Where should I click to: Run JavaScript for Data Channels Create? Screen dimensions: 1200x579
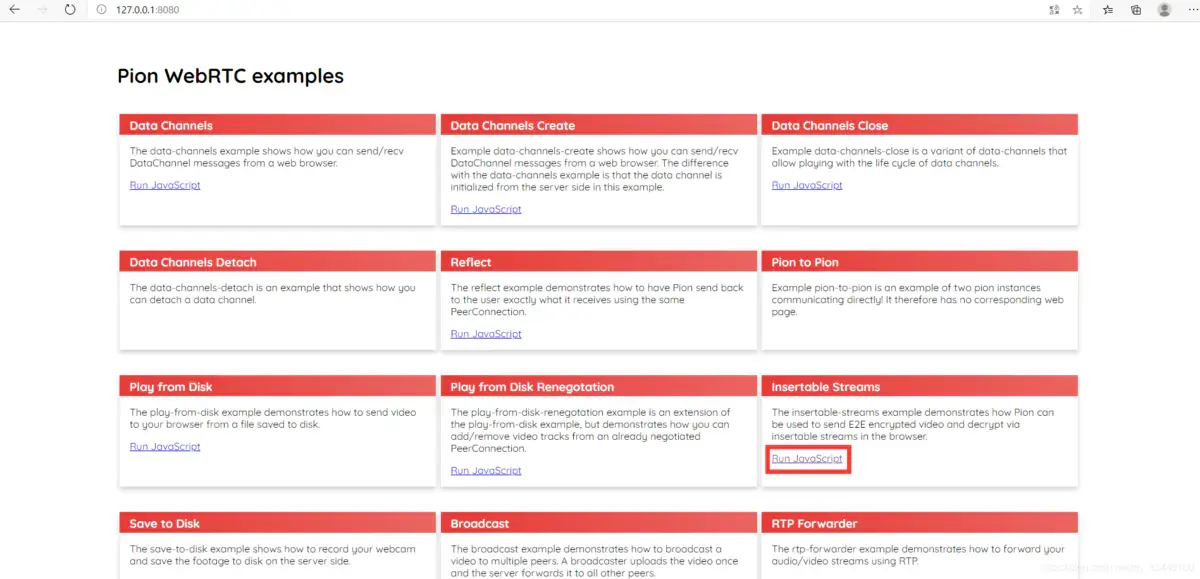pyautogui.click(x=486, y=209)
